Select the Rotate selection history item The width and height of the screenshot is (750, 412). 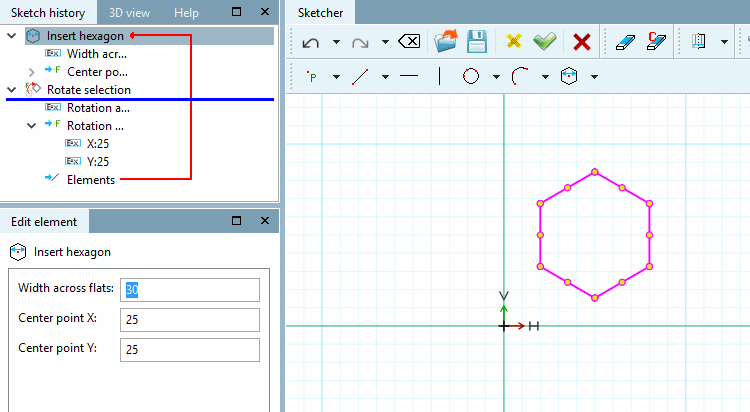[x=88, y=89]
